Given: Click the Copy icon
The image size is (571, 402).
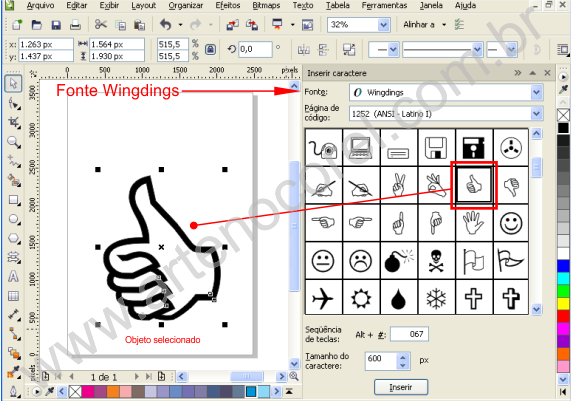Looking at the screenshot, I should [x=121, y=25].
